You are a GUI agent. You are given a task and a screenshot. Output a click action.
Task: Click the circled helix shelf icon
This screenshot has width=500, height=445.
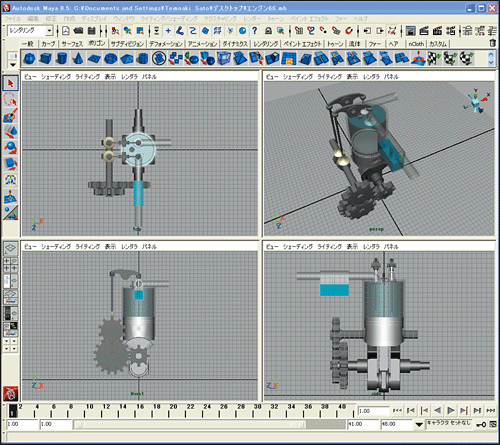[159, 59]
